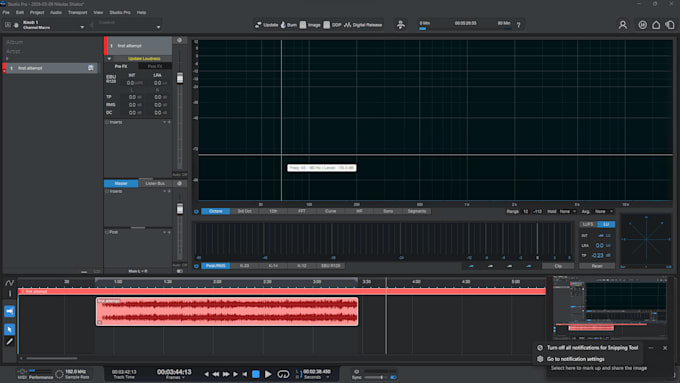Open the timebase dropdown under main time display
This screenshot has height=383, width=680.
[175, 378]
